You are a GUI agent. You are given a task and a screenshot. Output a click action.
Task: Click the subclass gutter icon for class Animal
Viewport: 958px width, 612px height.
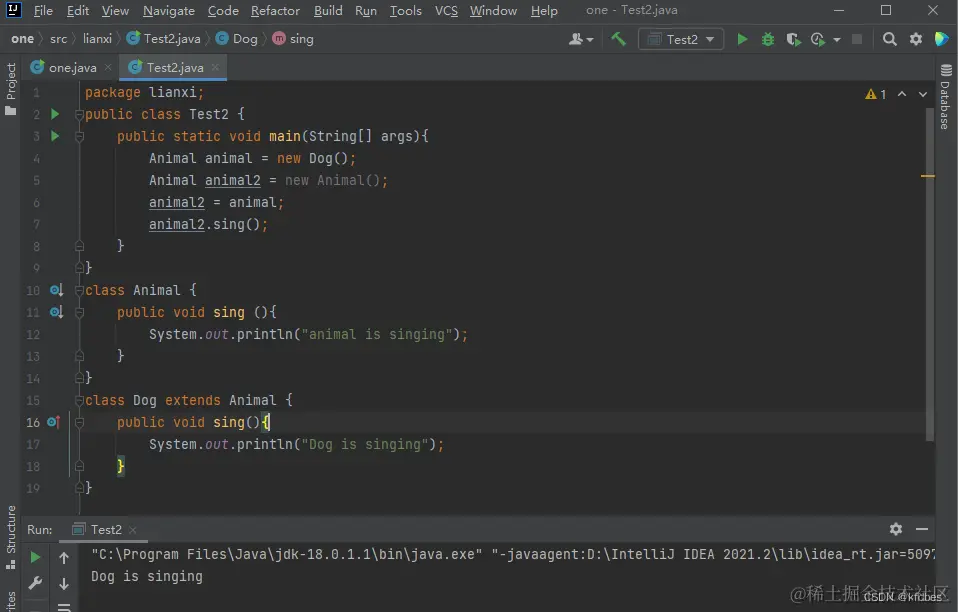[56, 290]
